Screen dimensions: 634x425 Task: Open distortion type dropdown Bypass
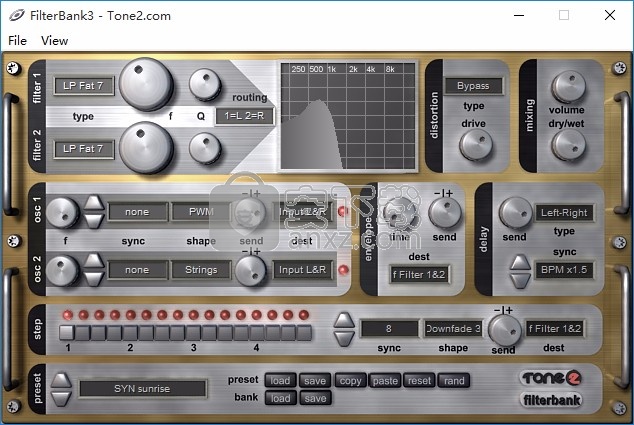[473, 86]
